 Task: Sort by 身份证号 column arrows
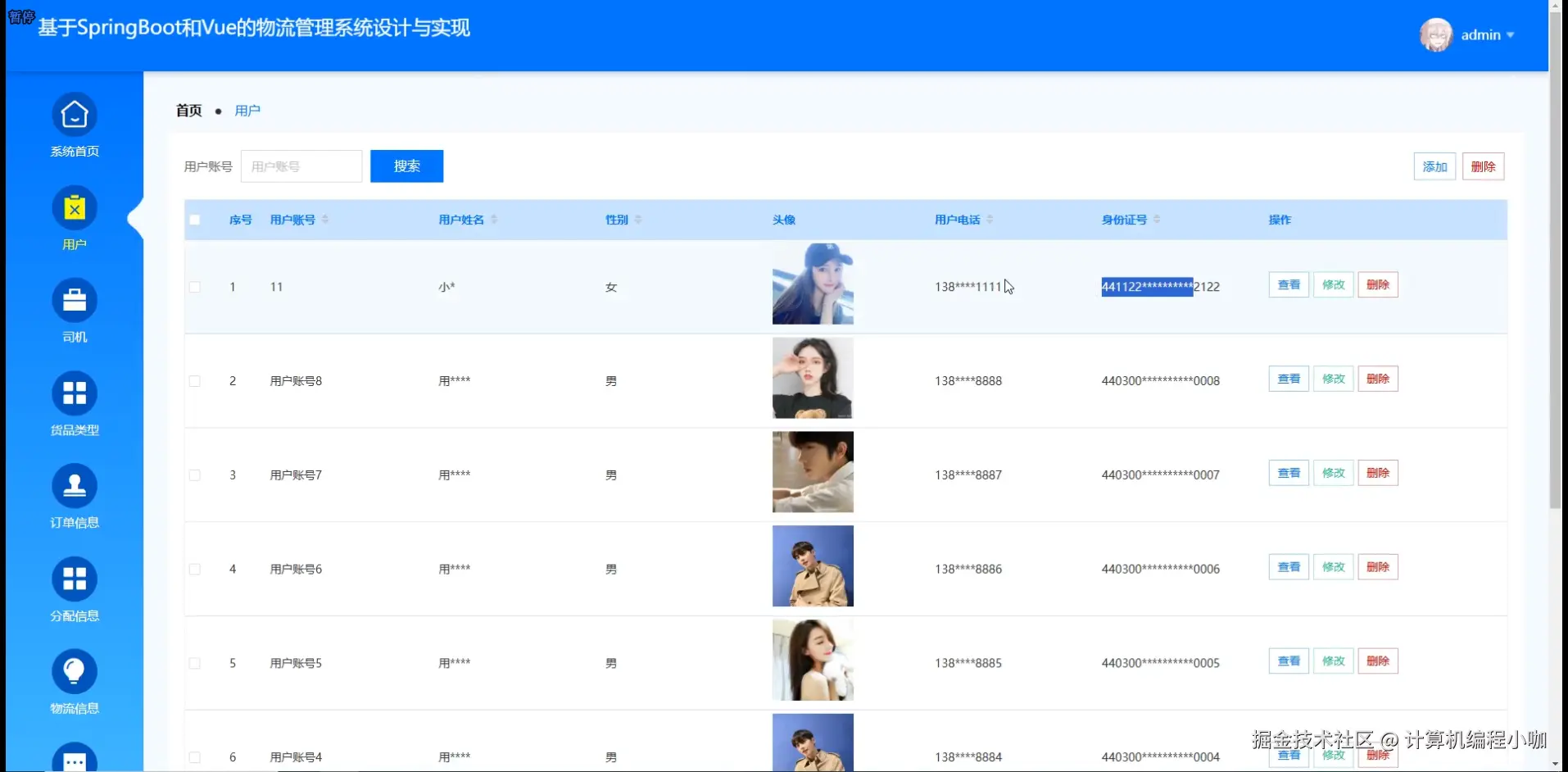click(x=1157, y=220)
